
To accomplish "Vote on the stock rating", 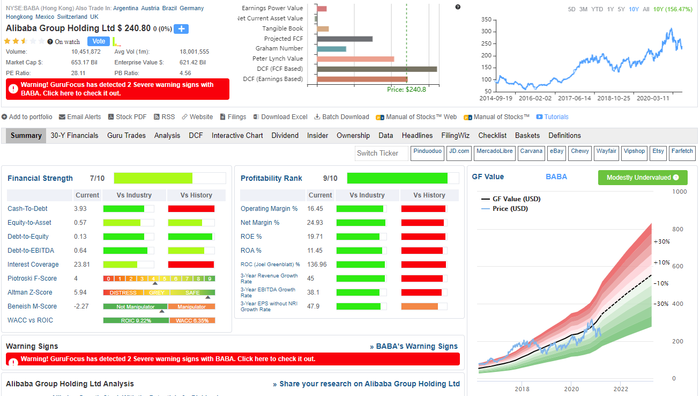I will (x=99, y=42).
